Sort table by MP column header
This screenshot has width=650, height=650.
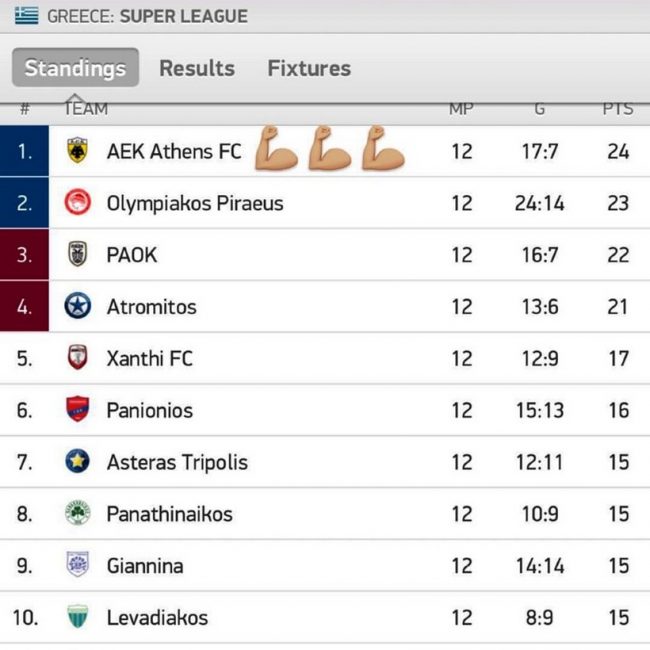460,109
